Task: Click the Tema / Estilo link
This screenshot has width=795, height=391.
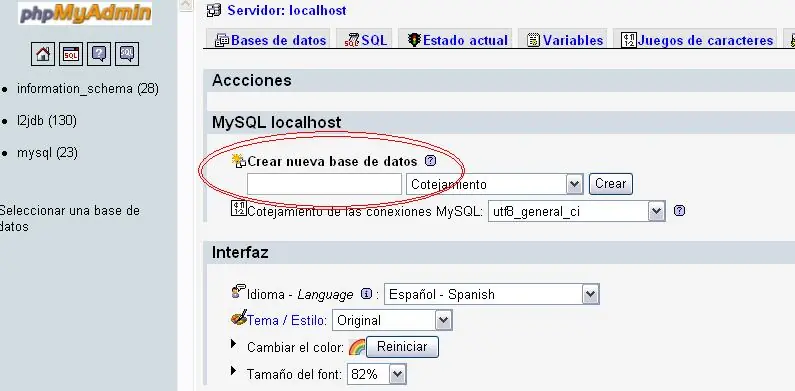Action: (x=287, y=321)
